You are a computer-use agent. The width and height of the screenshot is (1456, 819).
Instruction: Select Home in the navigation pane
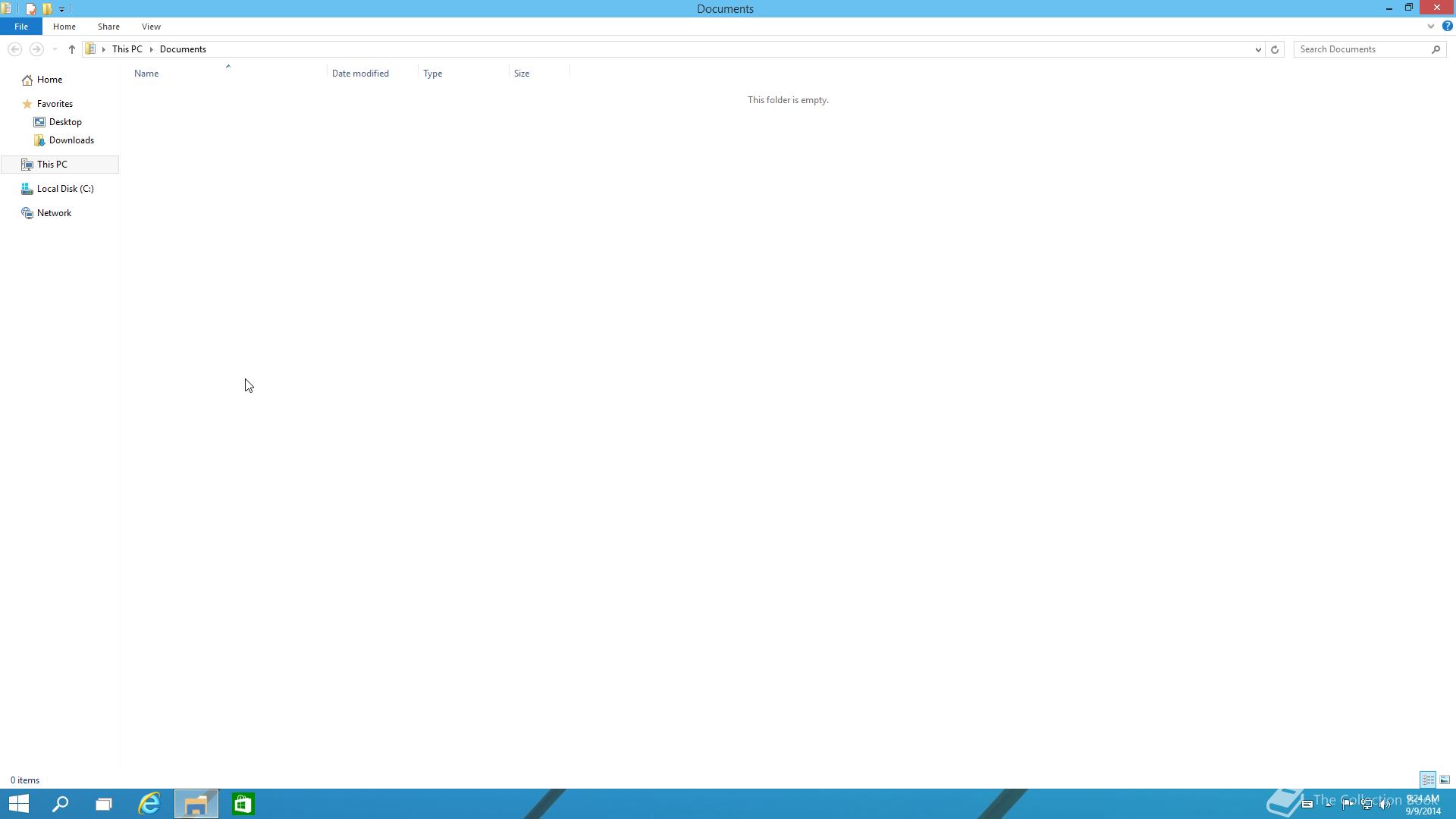pos(49,80)
